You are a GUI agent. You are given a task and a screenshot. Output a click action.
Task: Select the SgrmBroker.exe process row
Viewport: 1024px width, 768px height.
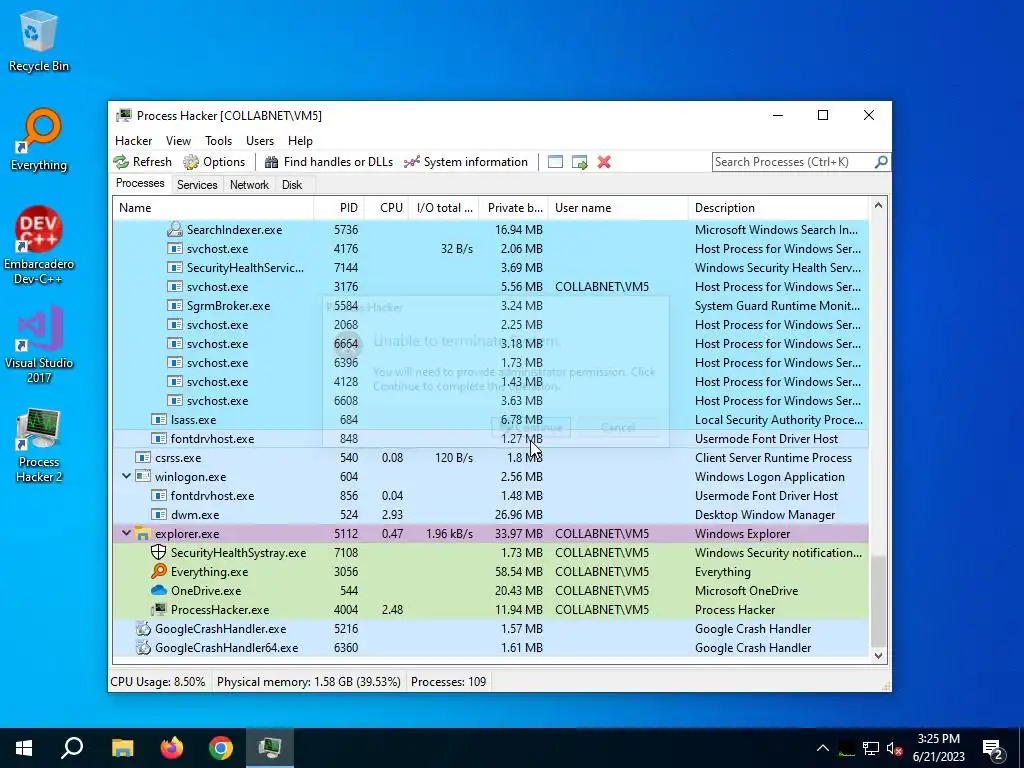click(491, 306)
